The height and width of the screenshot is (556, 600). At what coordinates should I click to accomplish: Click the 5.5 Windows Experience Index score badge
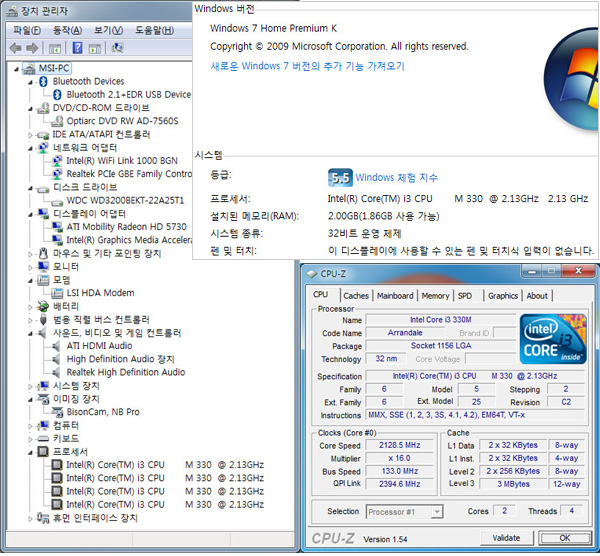point(340,178)
